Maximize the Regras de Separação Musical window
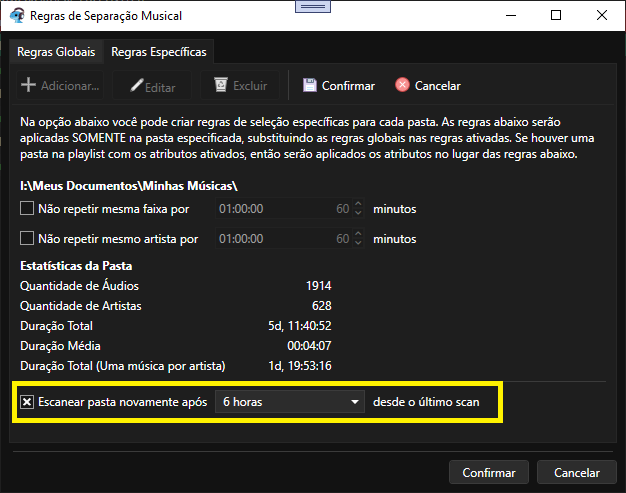 [x=556, y=16]
